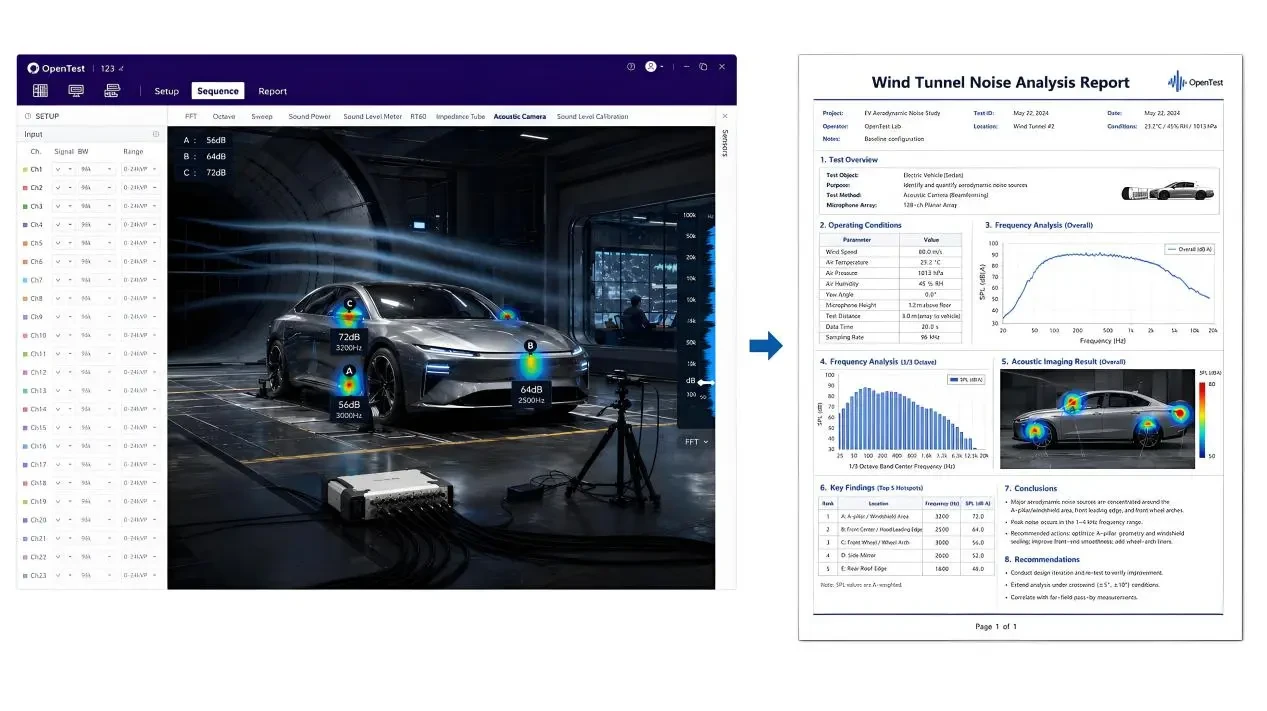The height and width of the screenshot is (711, 1267).
Task: Select the FFT analysis tab
Action: 191,117
